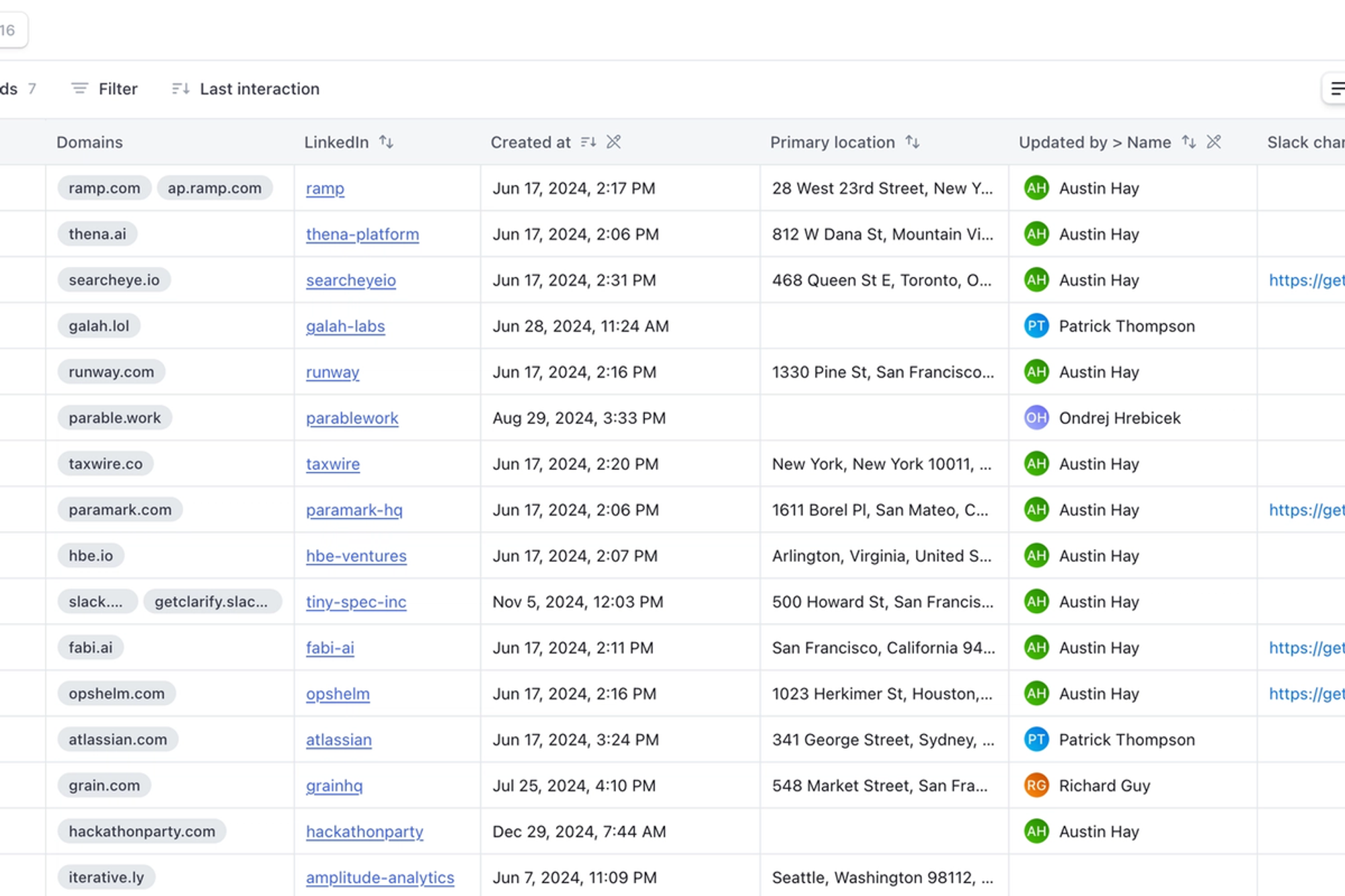Screen dimensions: 1345x896
Task: Open the runway LinkedIn link
Action: pyautogui.click(x=333, y=372)
